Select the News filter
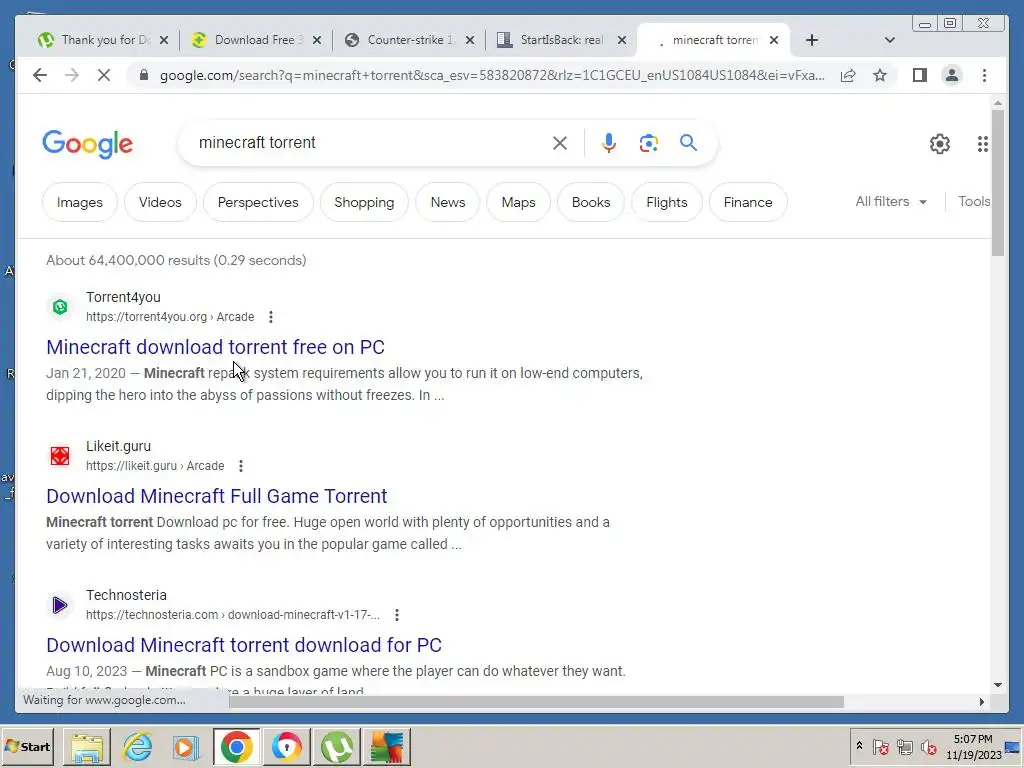The height and width of the screenshot is (768, 1024). pyautogui.click(x=448, y=202)
